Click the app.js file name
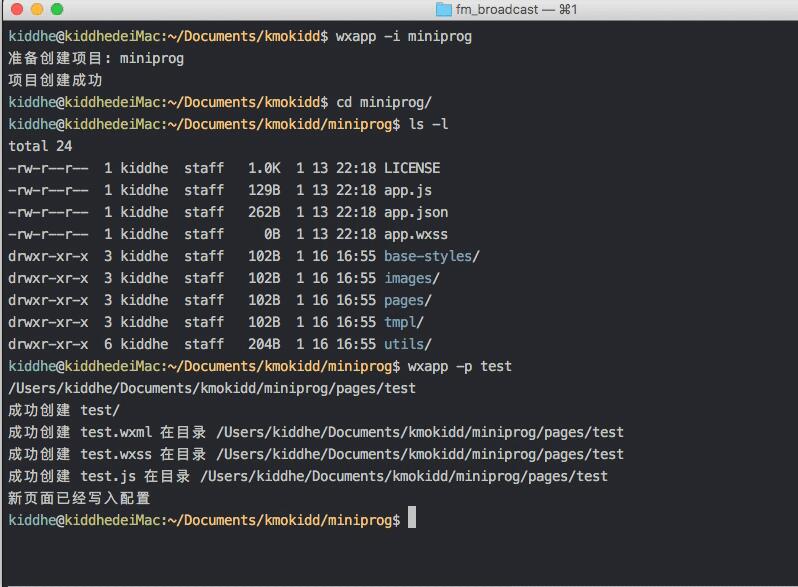This screenshot has height=587, width=798. click(x=407, y=190)
